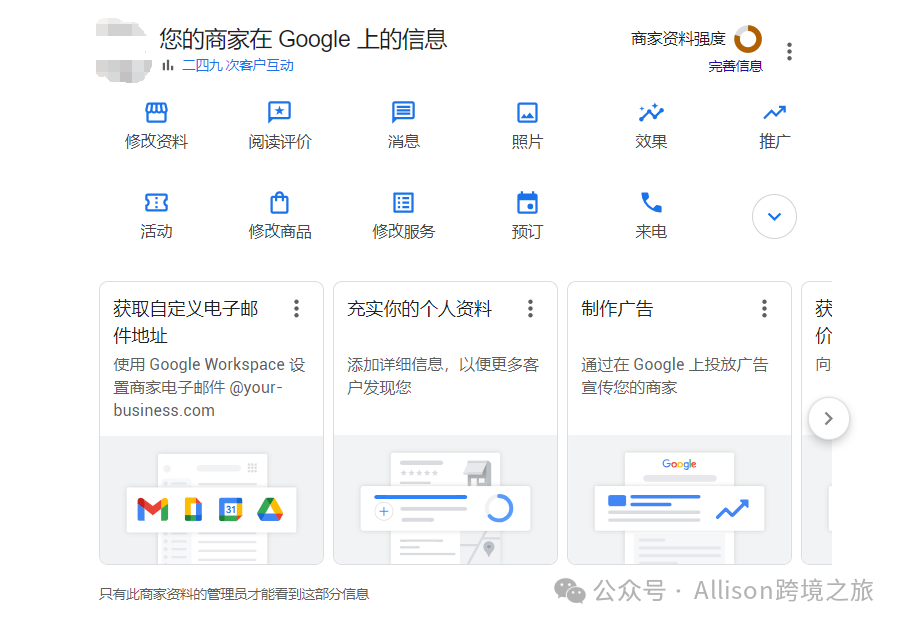This screenshot has width=902, height=626.
Task: Click Google Calendar icon in Workspace card
Action: pos(231,509)
